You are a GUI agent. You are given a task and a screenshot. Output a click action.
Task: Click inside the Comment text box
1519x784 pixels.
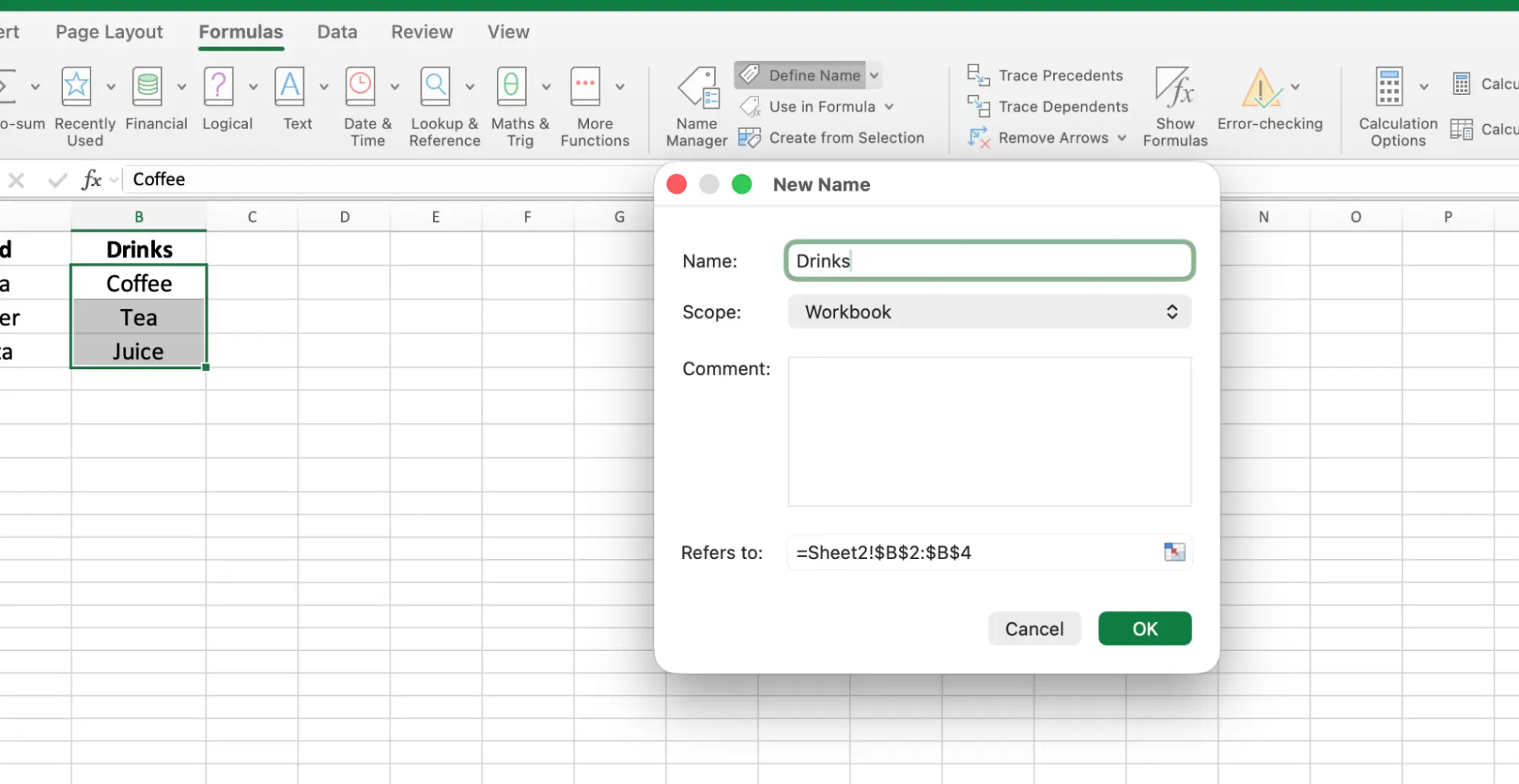click(x=989, y=432)
